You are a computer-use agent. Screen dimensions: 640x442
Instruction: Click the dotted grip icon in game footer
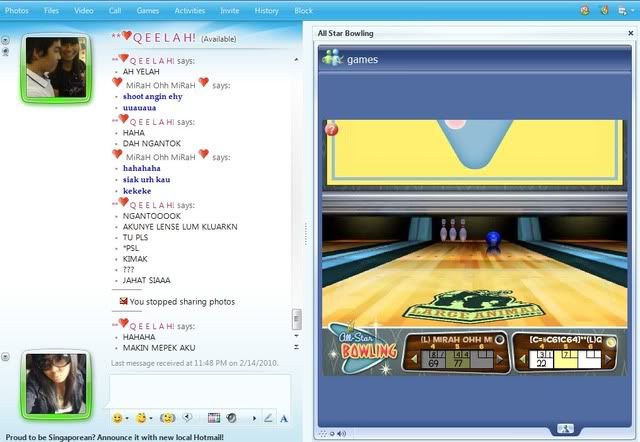point(323,433)
